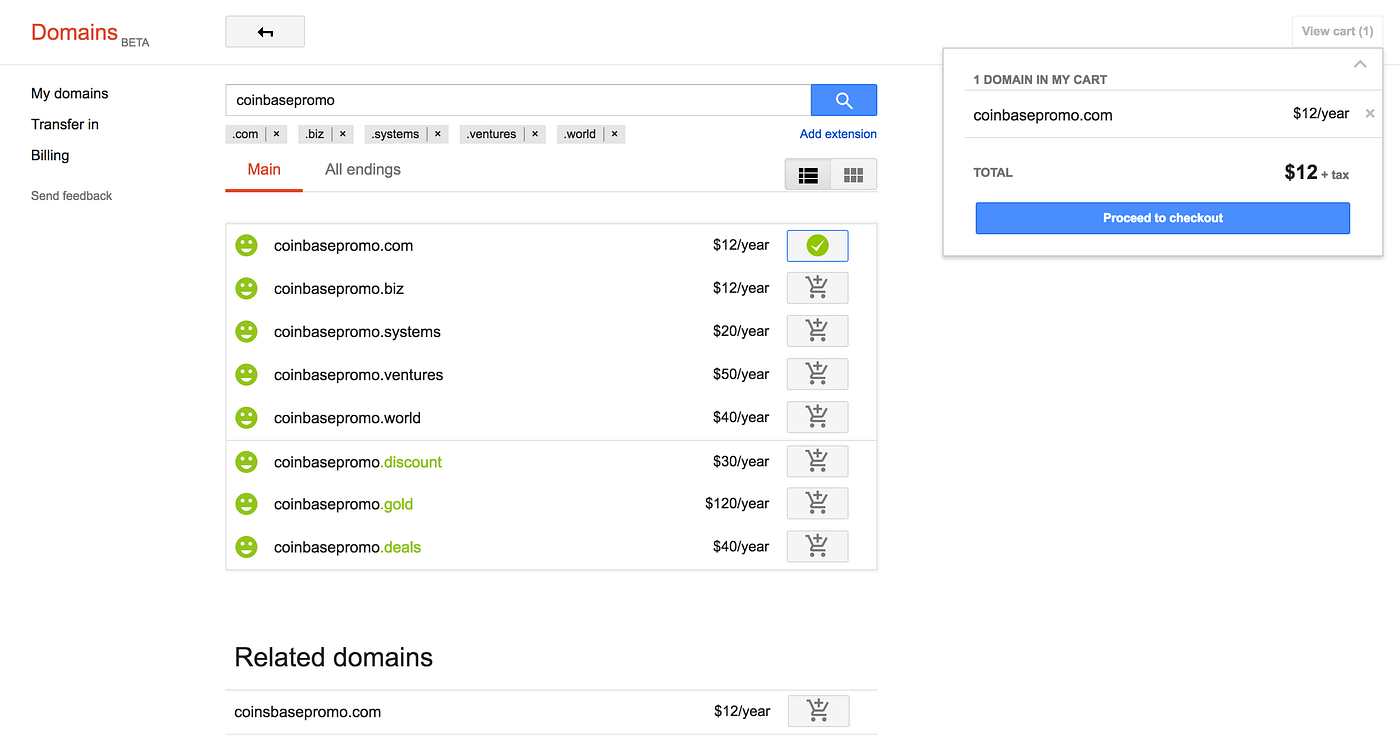Click the Send feedback link
This screenshot has height=736, width=1400.
click(x=72, y=196)
